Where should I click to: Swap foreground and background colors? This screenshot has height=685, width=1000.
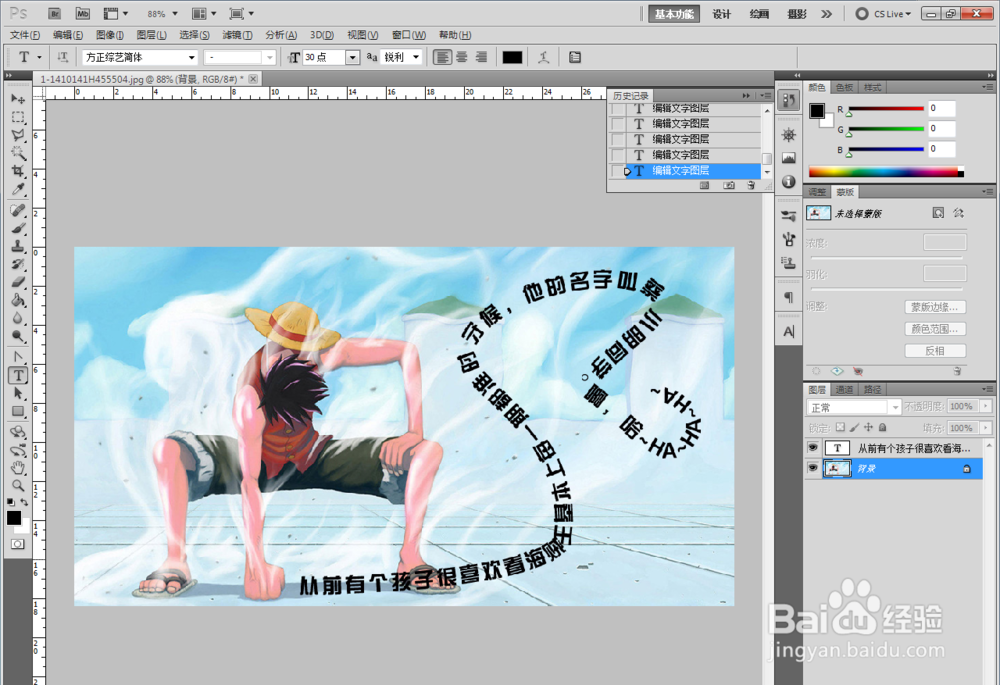coord(24,503)
